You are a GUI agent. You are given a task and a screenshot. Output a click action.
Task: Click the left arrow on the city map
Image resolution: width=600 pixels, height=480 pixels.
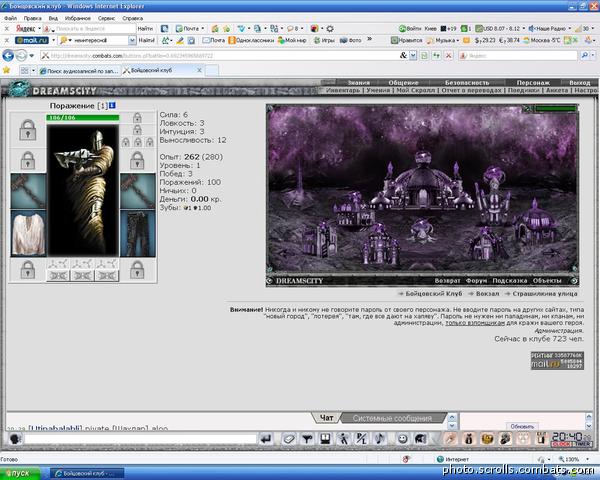pyautogui.click(x=284, y=253)
